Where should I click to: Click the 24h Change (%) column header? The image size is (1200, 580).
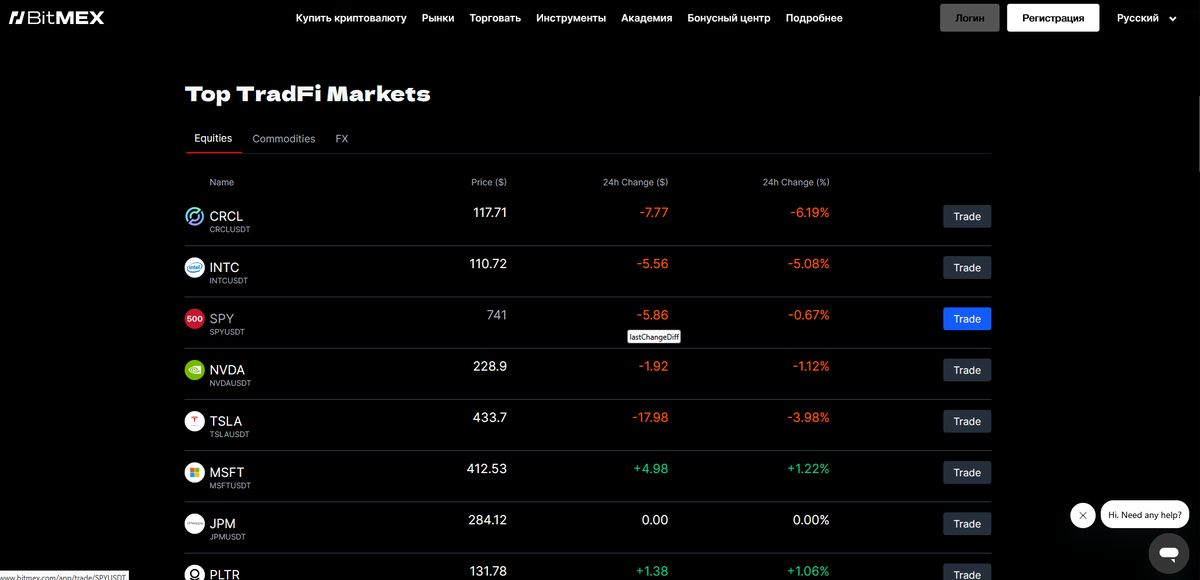click(796, 182)
